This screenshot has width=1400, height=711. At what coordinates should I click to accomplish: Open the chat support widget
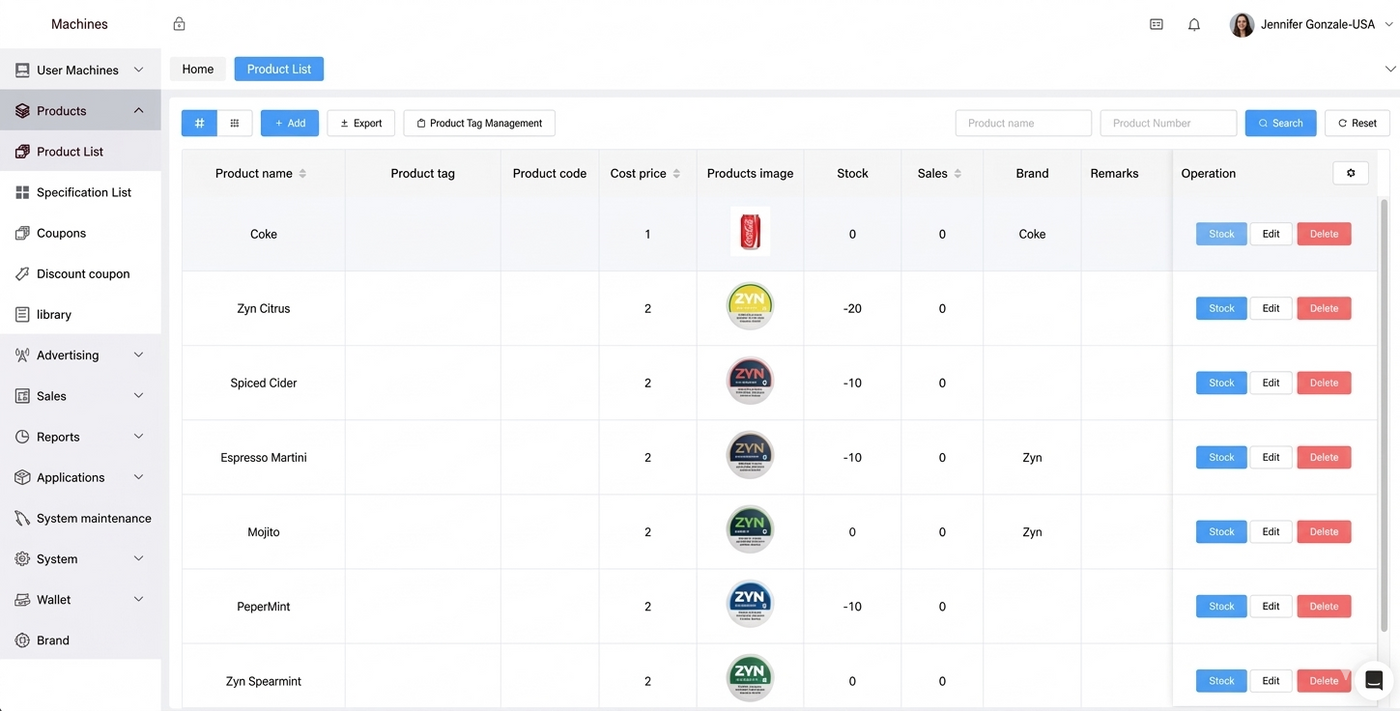(1373, 681)
